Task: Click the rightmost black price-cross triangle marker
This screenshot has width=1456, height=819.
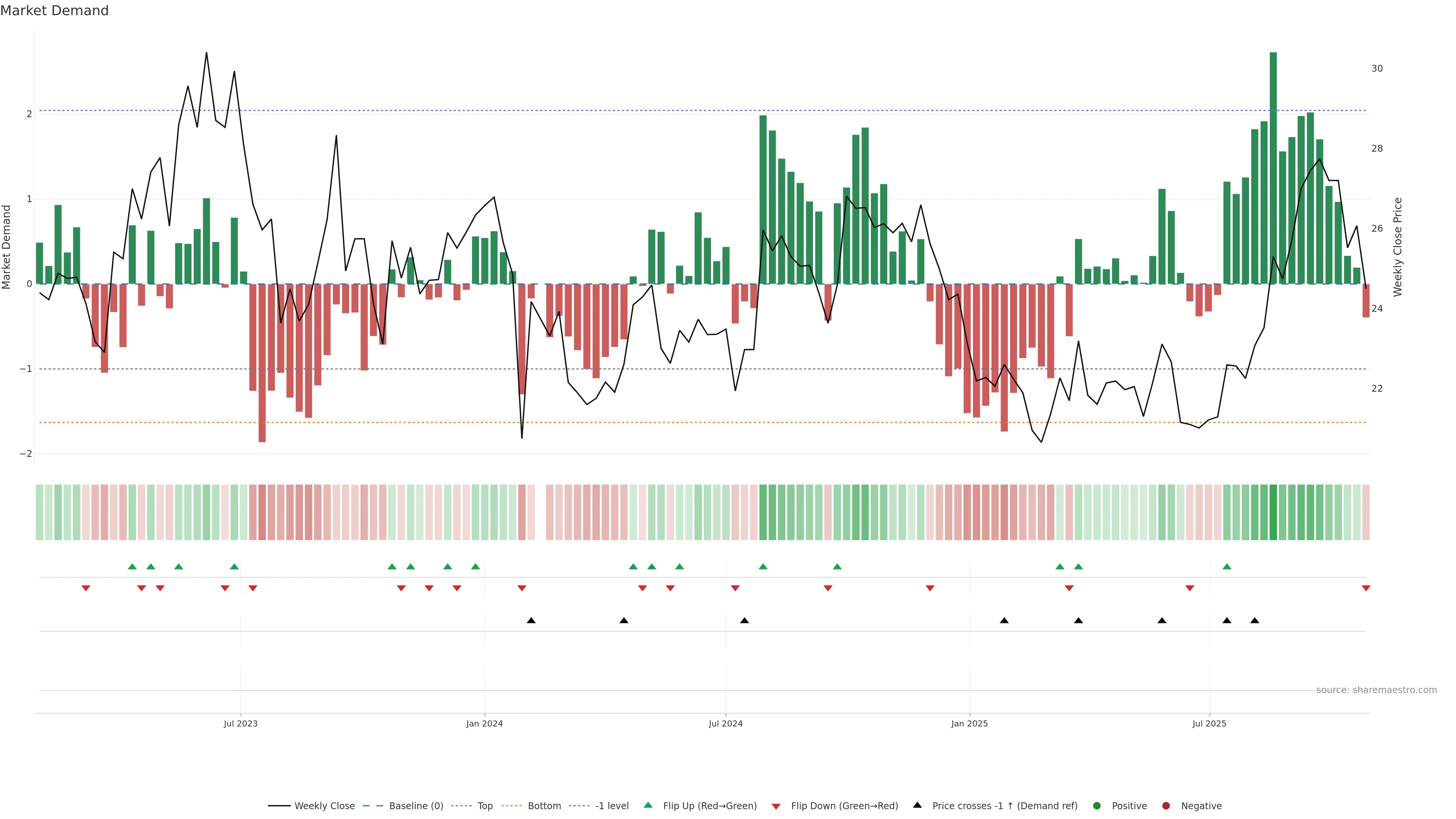Action: pos(1255,620)
